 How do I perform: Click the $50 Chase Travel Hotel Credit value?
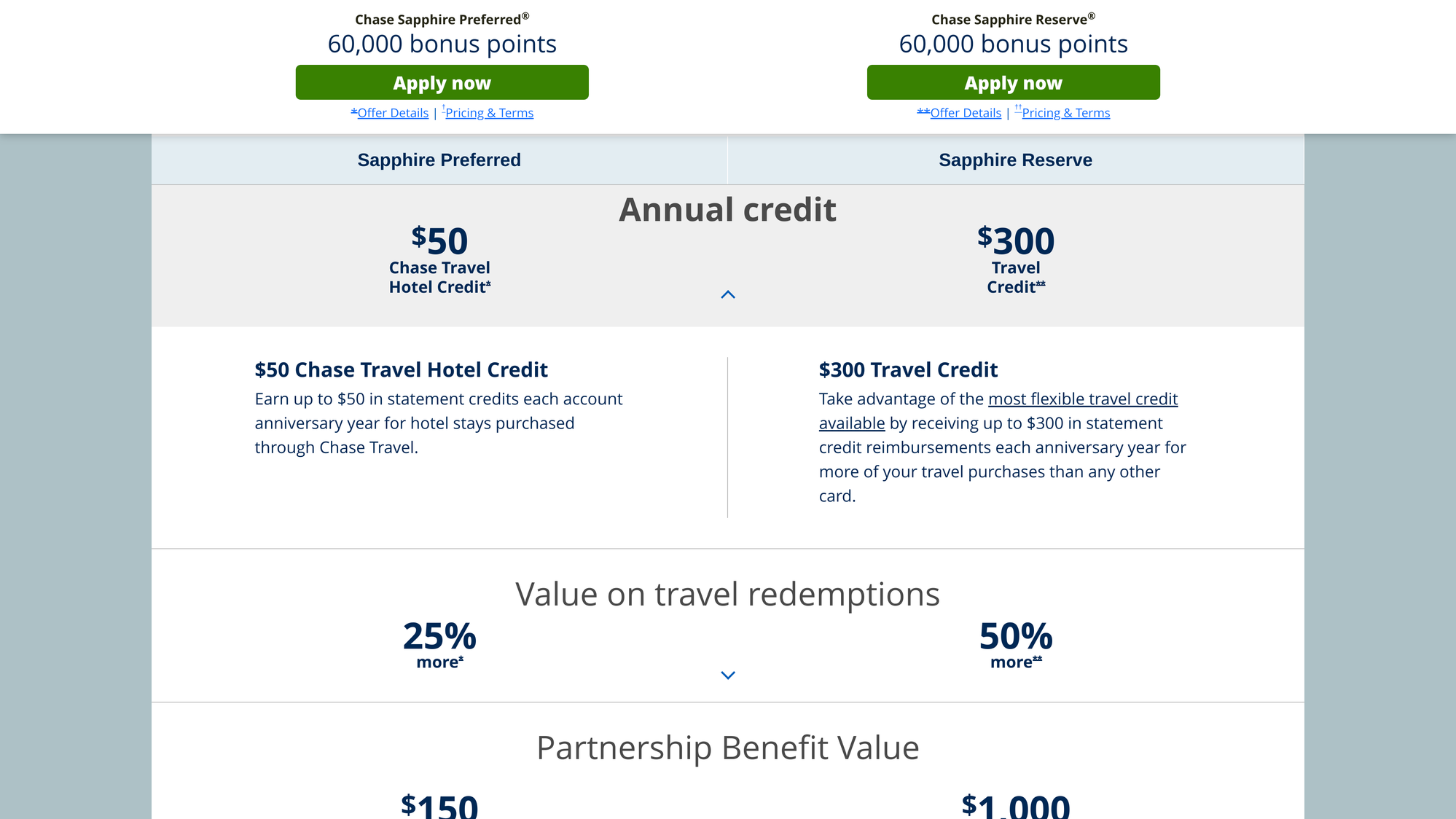pyautogui.click(x=439, y=242)
